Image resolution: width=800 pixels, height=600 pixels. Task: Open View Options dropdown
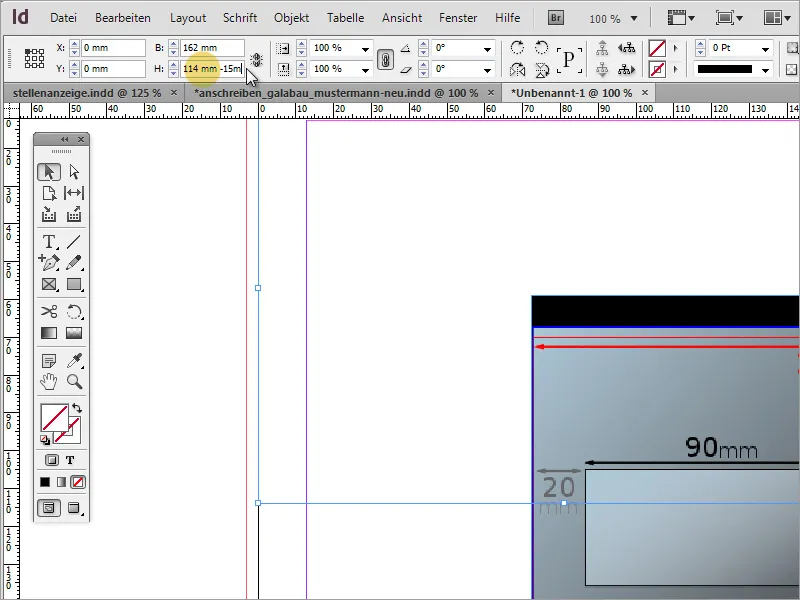tap(682, 18)
